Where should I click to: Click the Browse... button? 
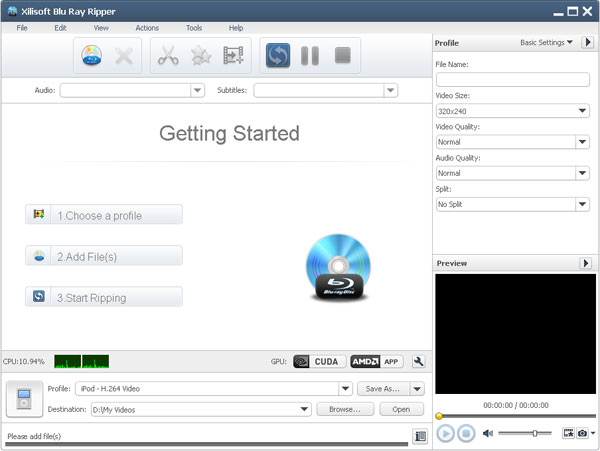coord(345,409)
